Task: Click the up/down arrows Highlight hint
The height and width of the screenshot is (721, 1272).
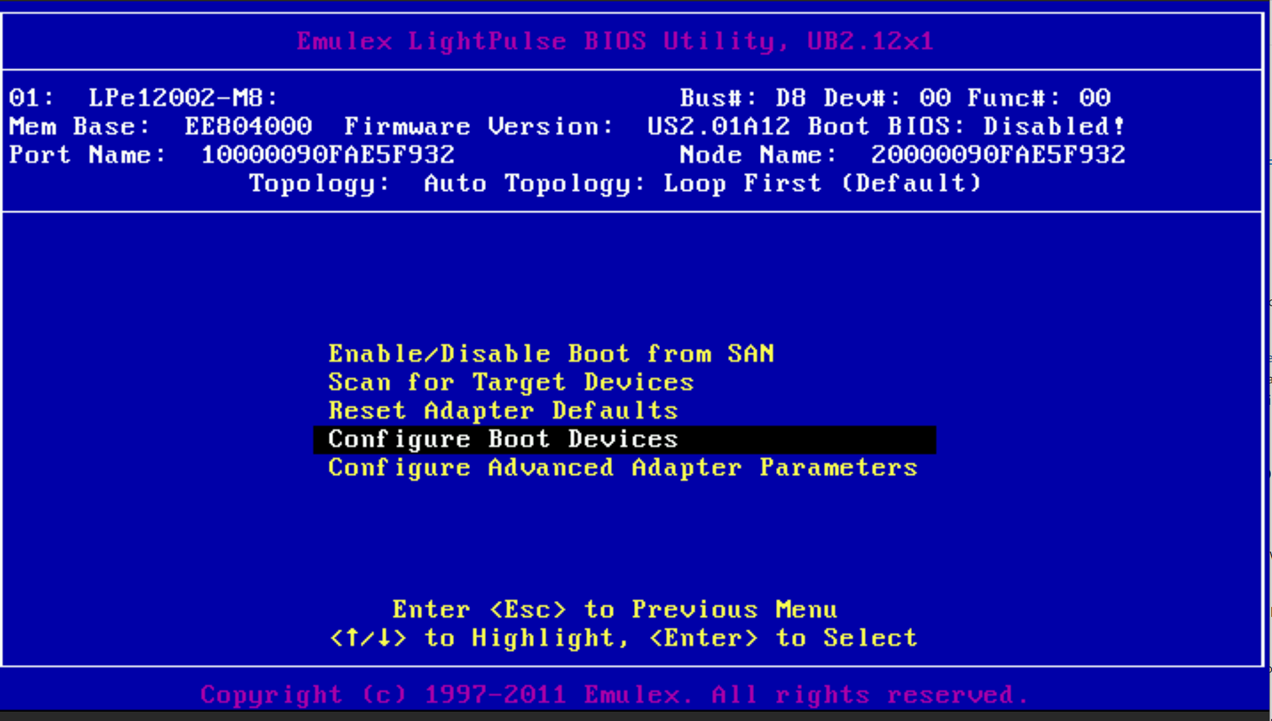Action: click(x=479, y=639)
